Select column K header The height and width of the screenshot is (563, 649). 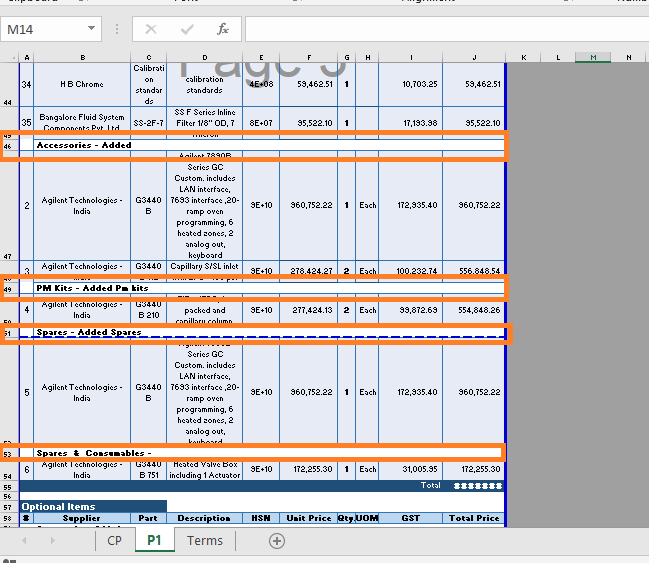click(524, 58)
